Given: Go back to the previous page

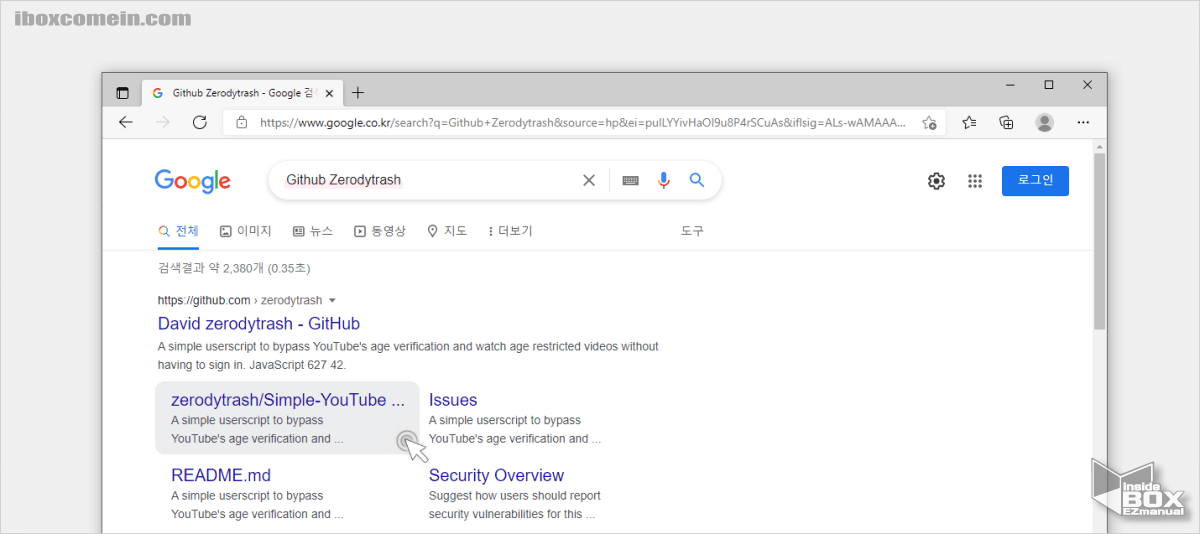Looking at the screenshot, I should point(126,122).
